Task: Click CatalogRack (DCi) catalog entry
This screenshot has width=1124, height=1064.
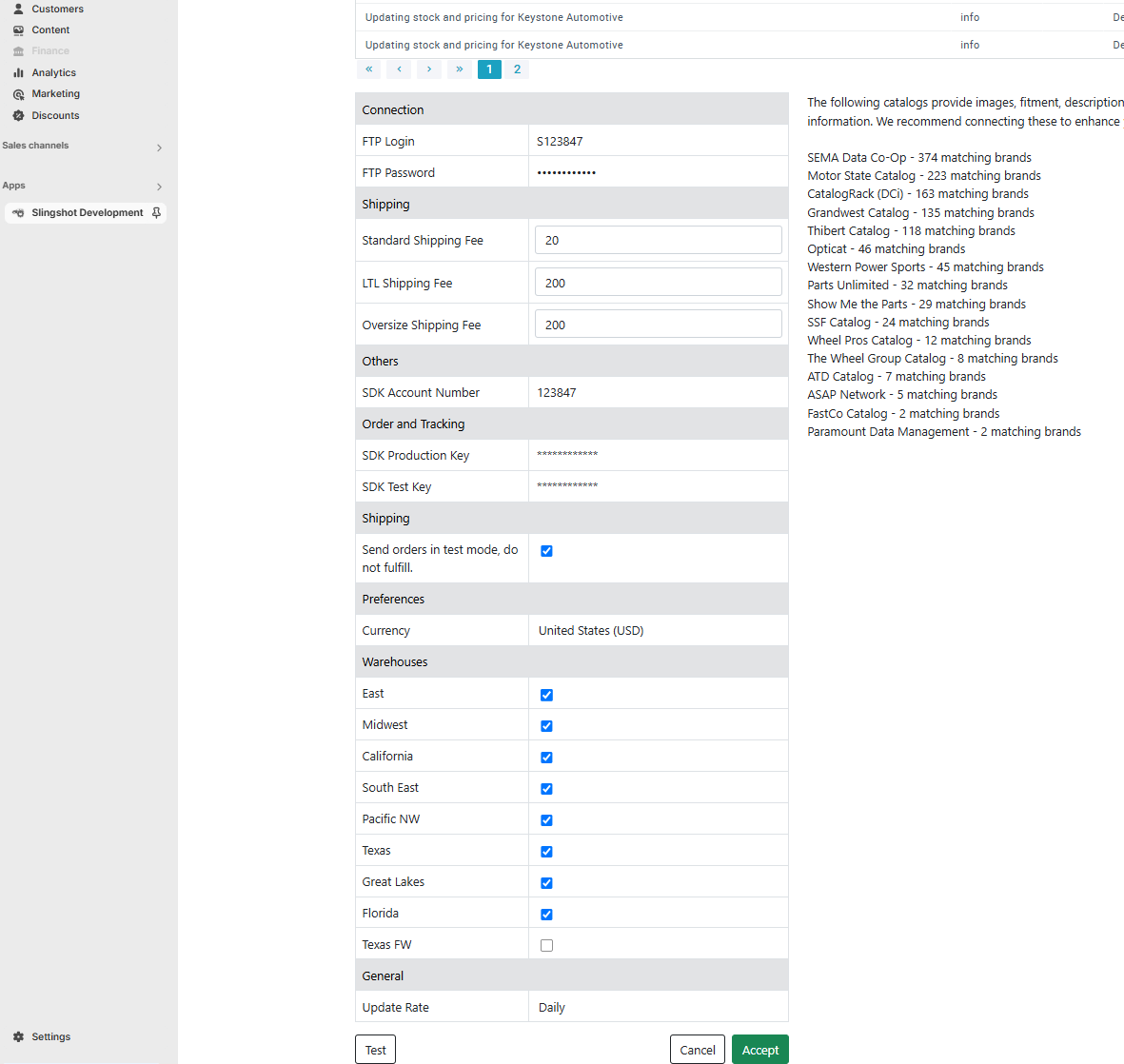Action: (x=917, y=193)
